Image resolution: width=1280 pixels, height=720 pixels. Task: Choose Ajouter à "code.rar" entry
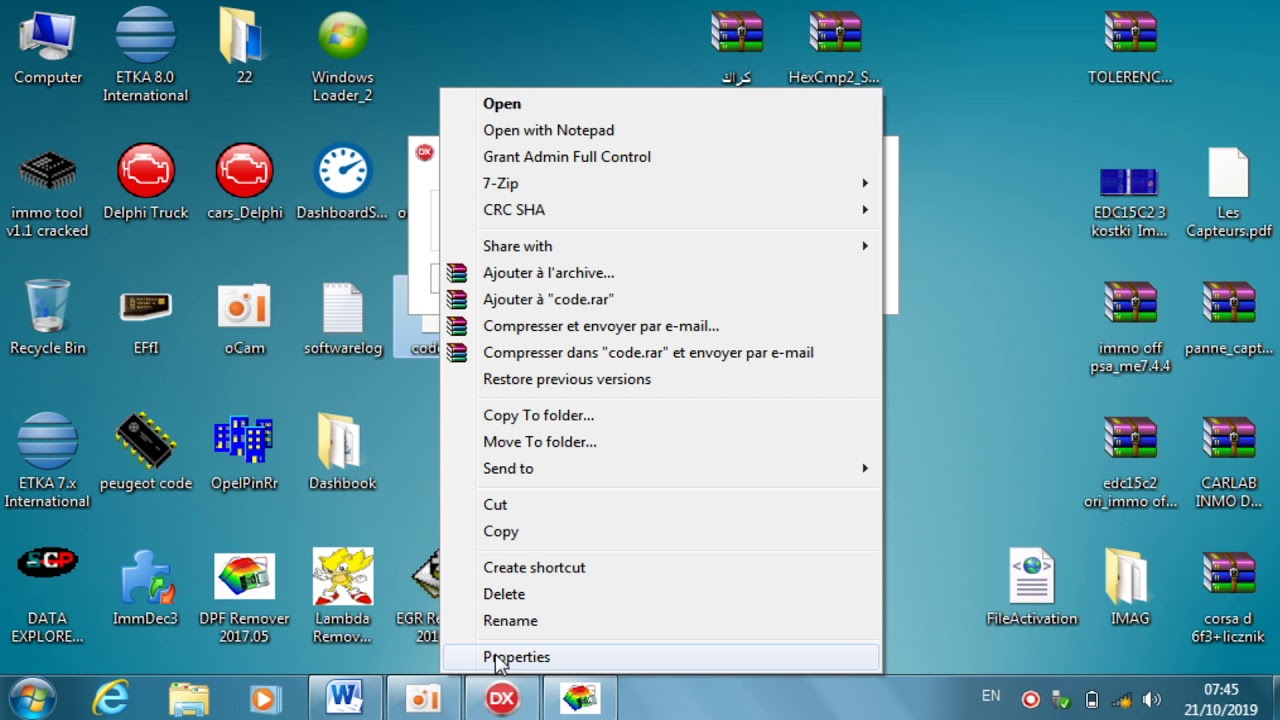coord(661,299)
